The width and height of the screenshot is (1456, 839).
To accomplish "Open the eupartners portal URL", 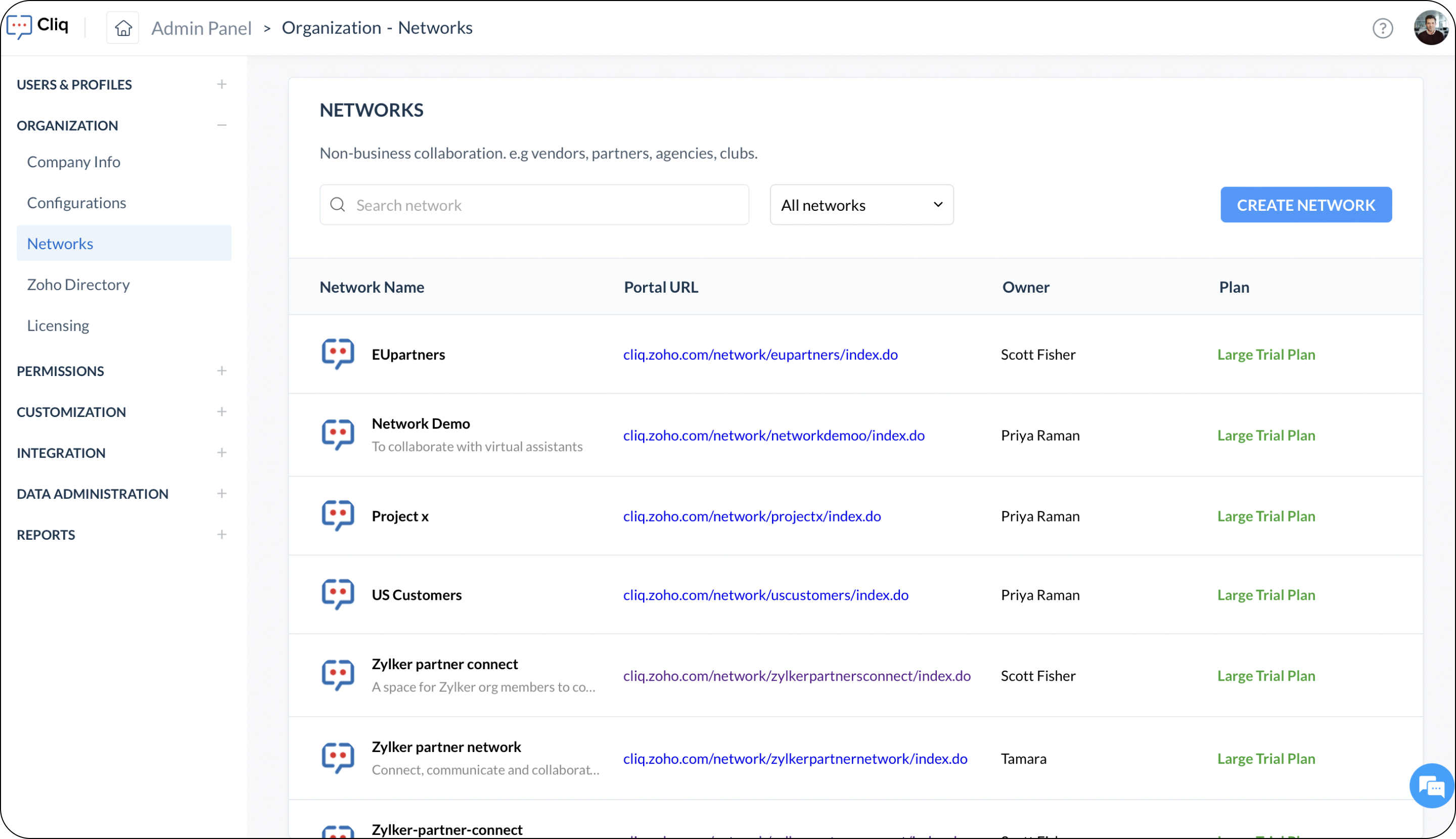I will coord(760,354).
